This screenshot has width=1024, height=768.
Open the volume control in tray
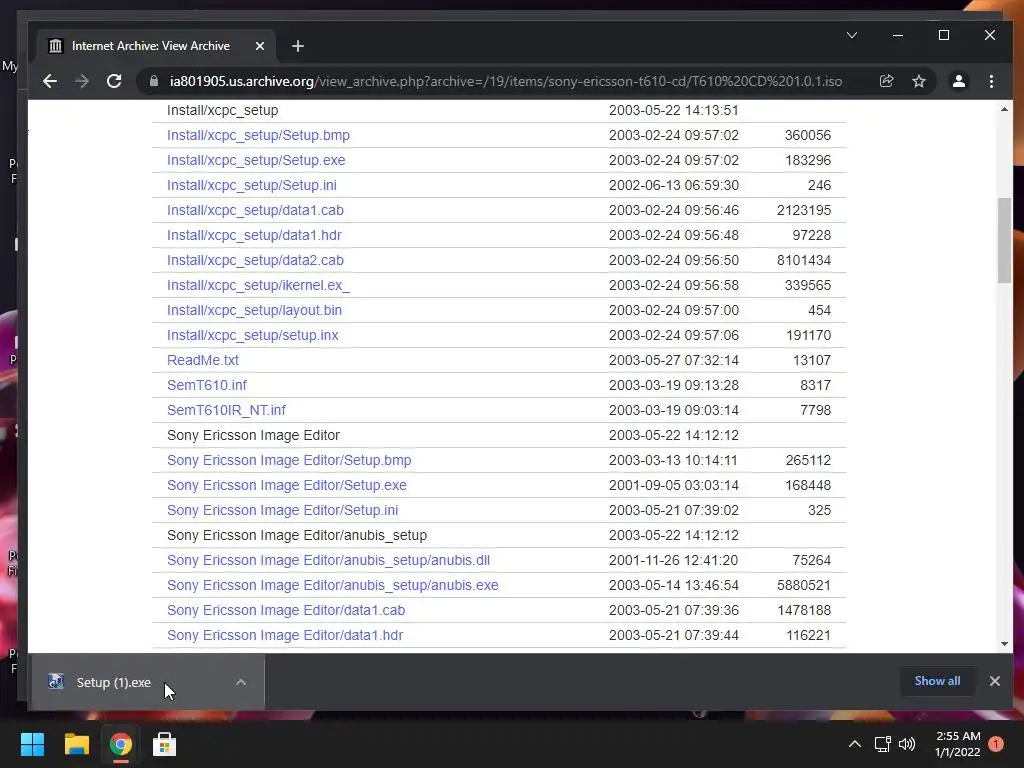906,744
